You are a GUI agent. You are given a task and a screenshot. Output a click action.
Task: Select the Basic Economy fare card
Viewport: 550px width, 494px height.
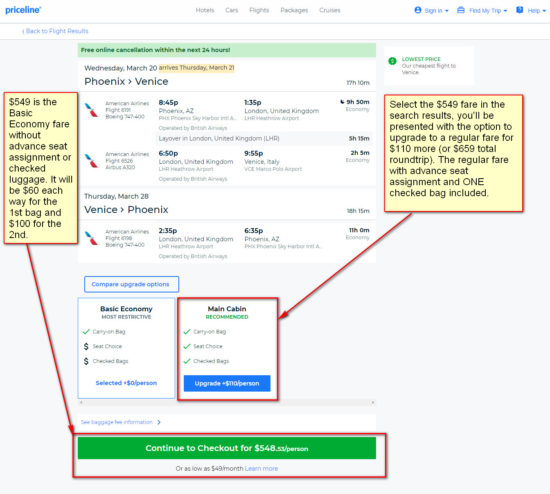(x=126, y=348)
